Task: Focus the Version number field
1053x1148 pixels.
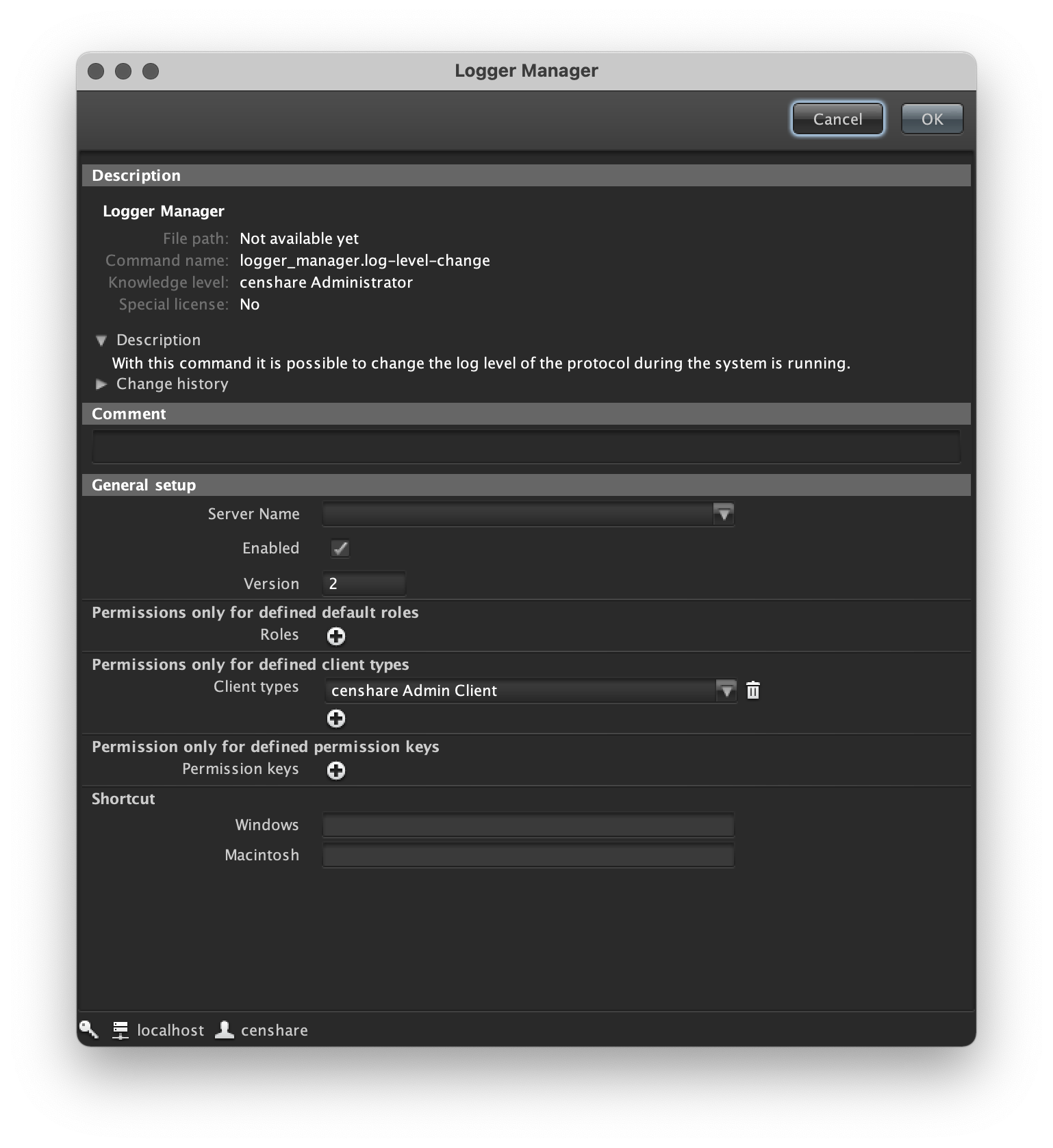Action: coord(364,584)
